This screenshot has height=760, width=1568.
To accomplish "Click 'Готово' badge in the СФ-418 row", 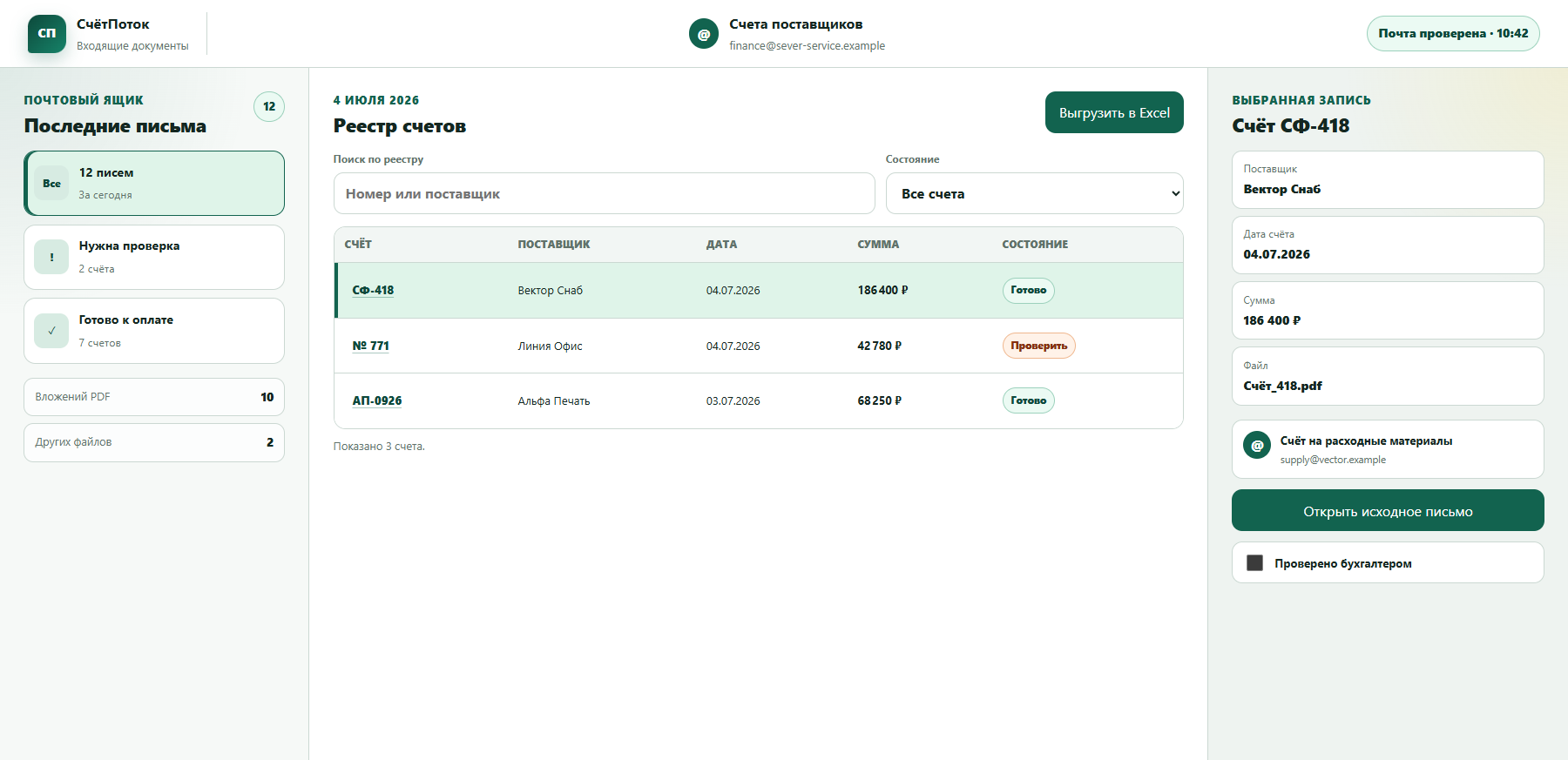I will (1028, 290).
